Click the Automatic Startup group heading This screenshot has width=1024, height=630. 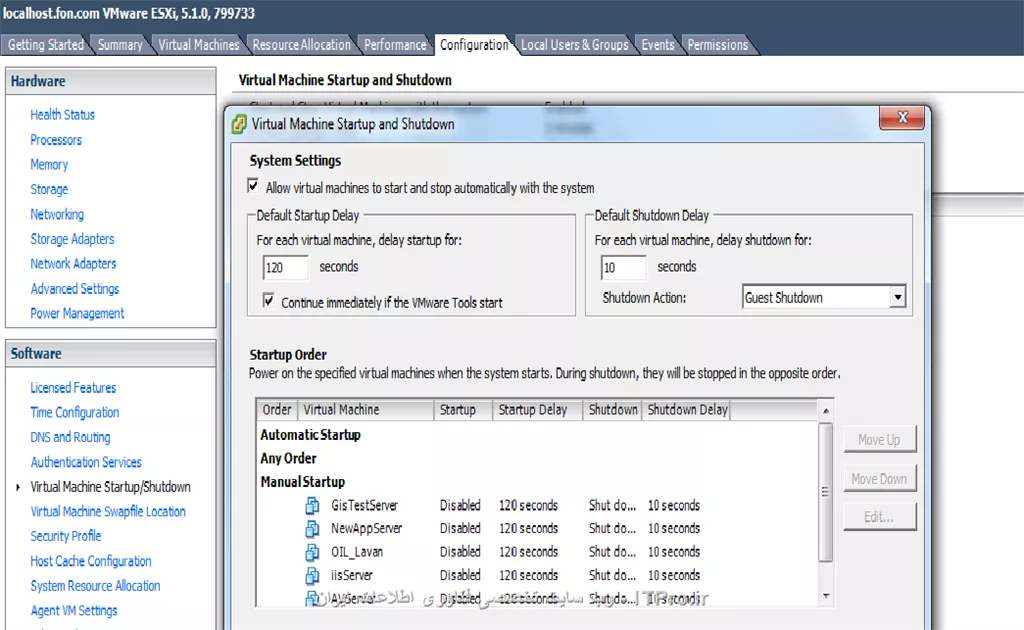coord(310,435)
